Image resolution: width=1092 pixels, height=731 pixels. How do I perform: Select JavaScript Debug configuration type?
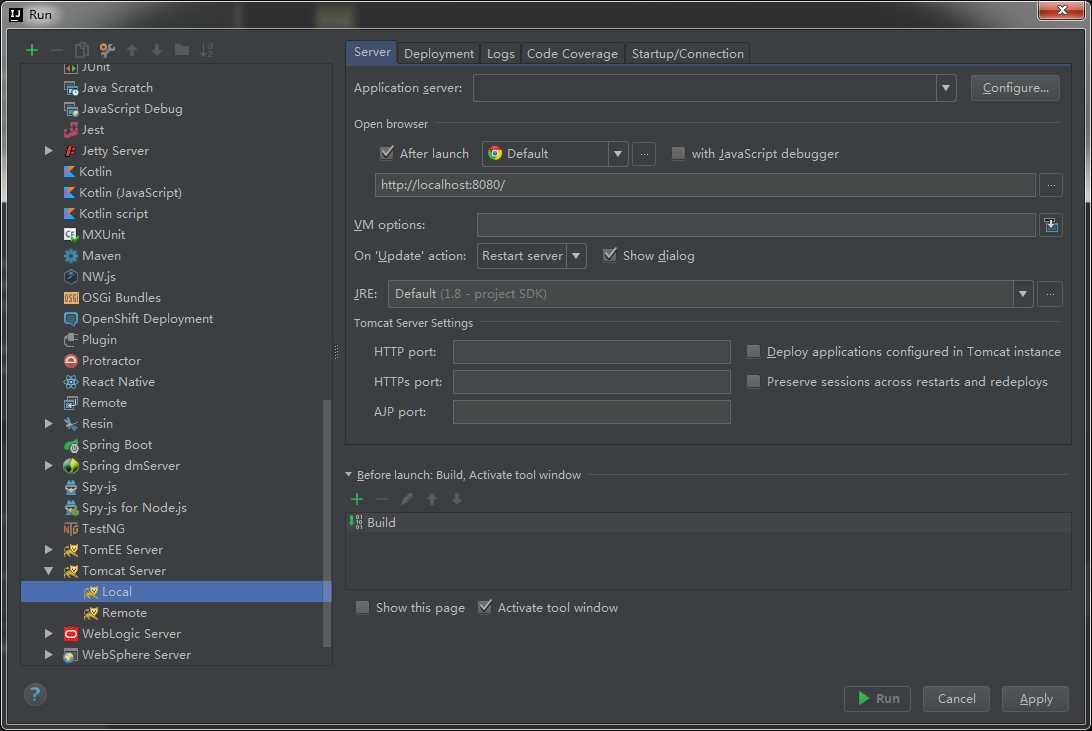tap(132, 109)
